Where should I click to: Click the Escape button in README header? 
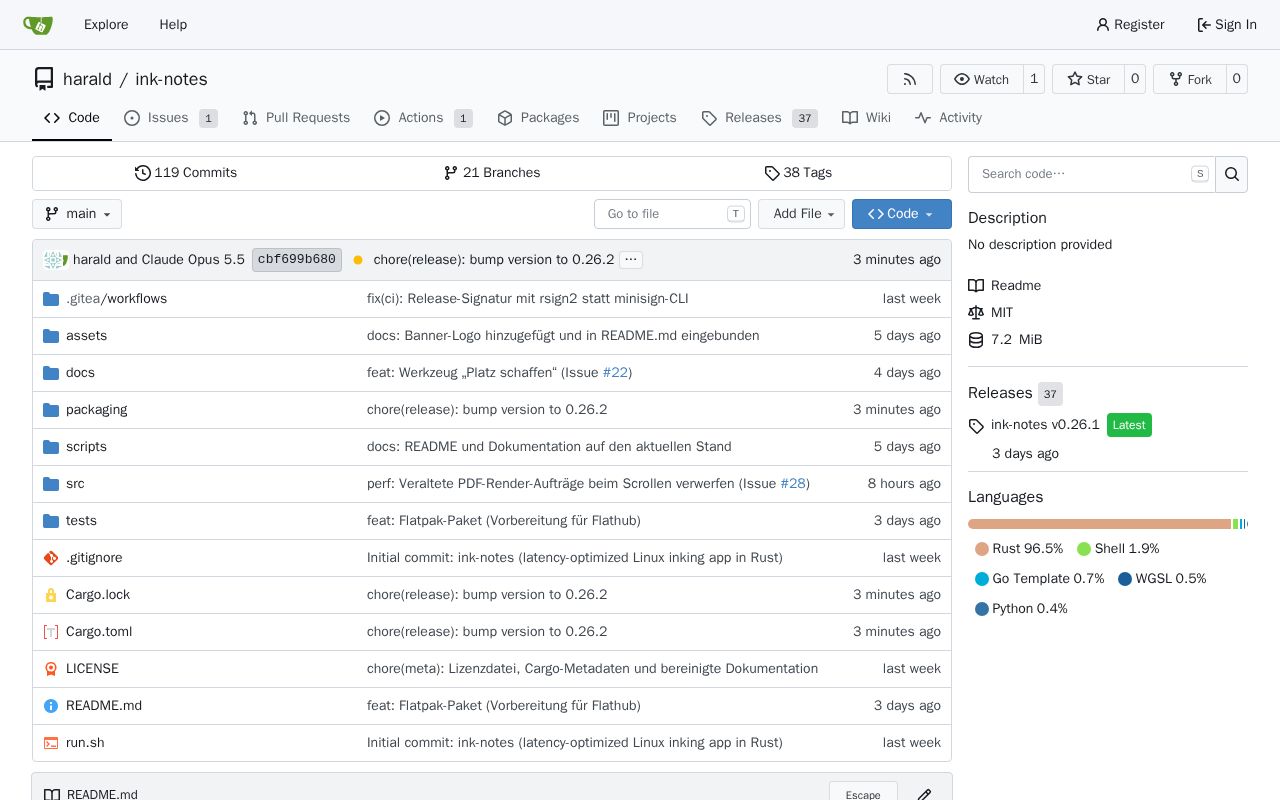pyautogui.click(x=863, y=795)
